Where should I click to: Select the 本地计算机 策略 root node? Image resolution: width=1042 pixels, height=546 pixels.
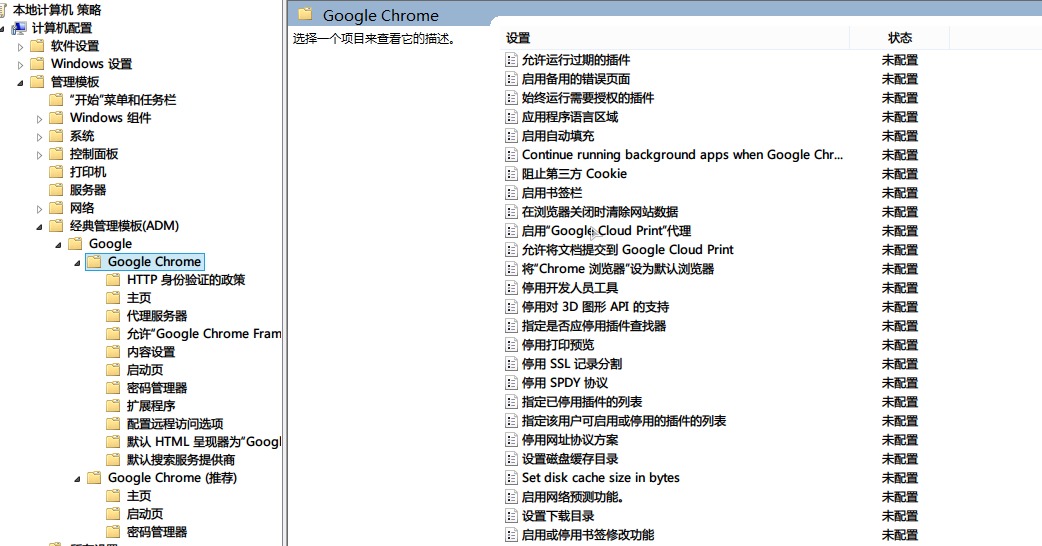pyautogui.click(x=57, y=10)
